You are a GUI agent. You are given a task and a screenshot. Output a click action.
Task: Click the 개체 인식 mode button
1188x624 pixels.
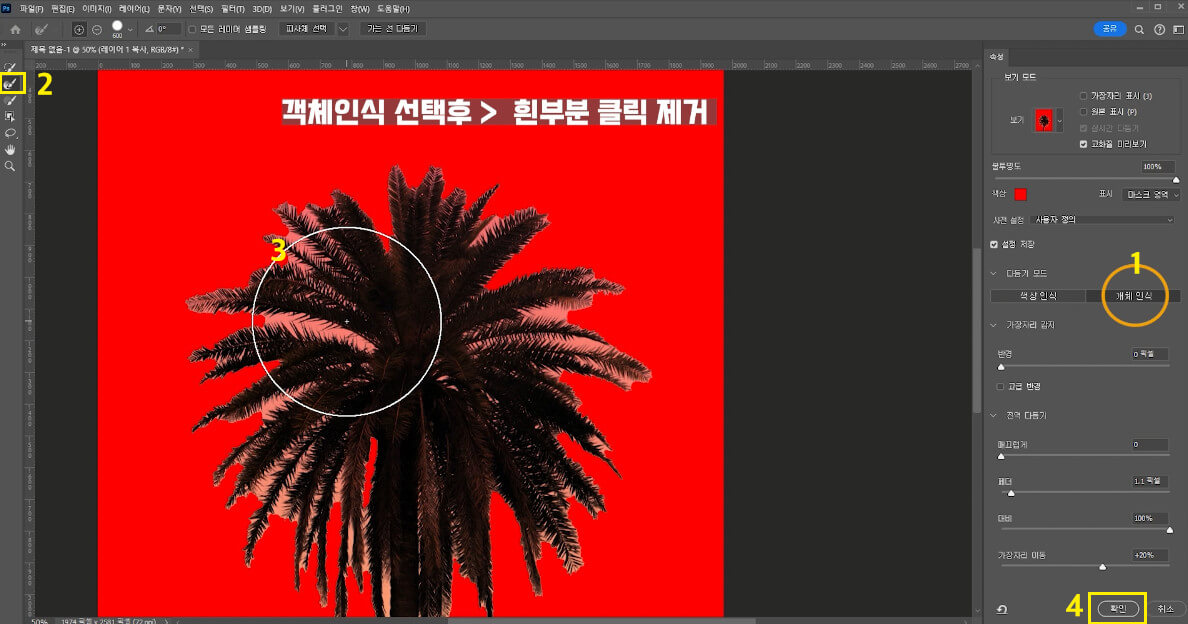click(1133, 295)
